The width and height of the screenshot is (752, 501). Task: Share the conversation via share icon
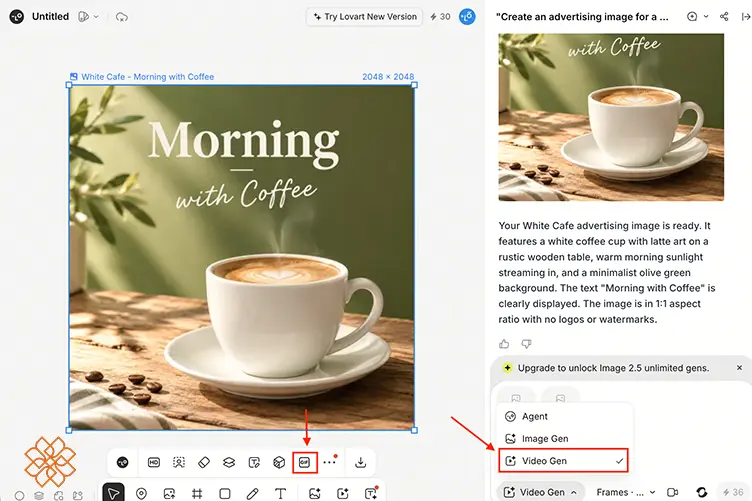click(x=724, y=17)
